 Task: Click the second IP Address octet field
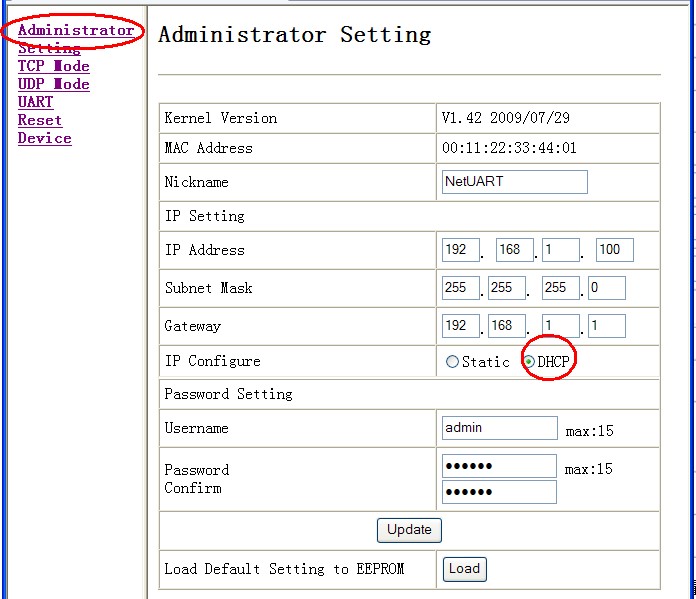(514, 250)
